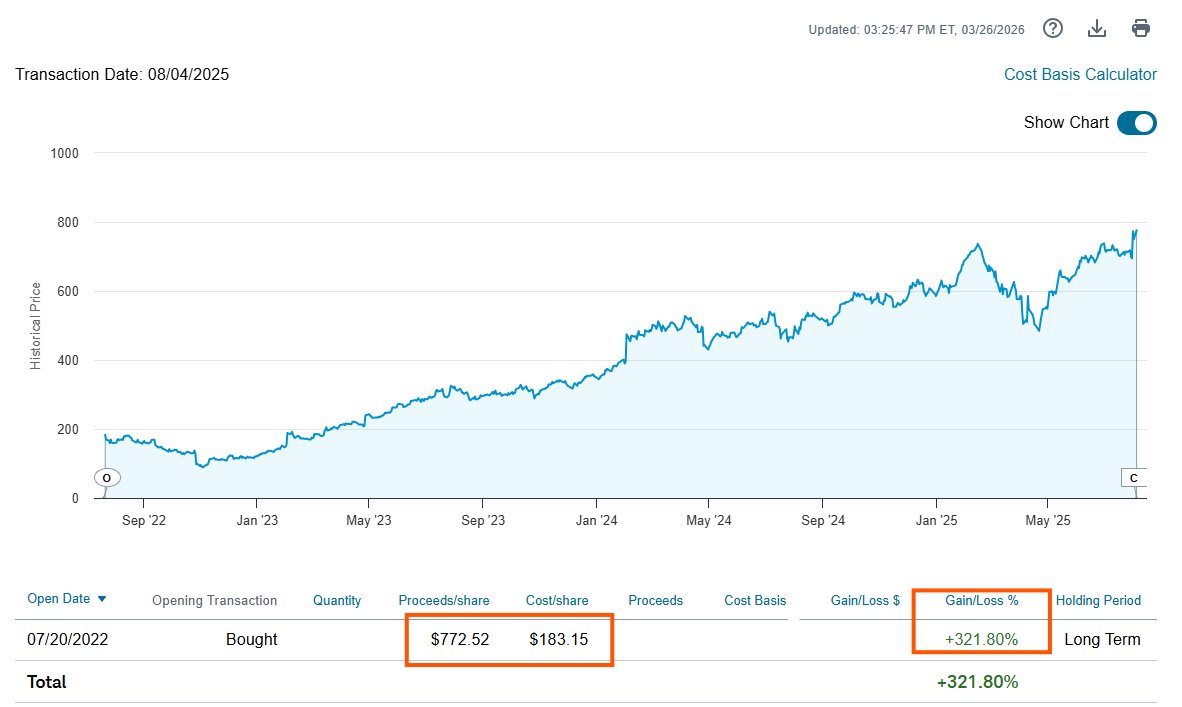This screenshot has height=707, width=1182.
Task: Click the May '24 x-axis label
Action: click(709, 520)
